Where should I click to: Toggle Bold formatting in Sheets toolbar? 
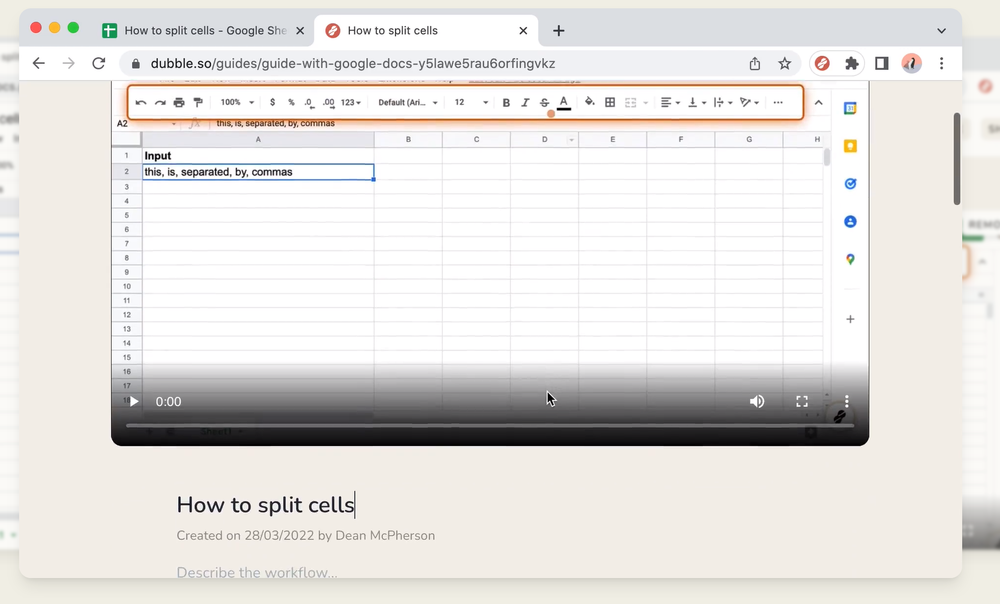(506, 103)
